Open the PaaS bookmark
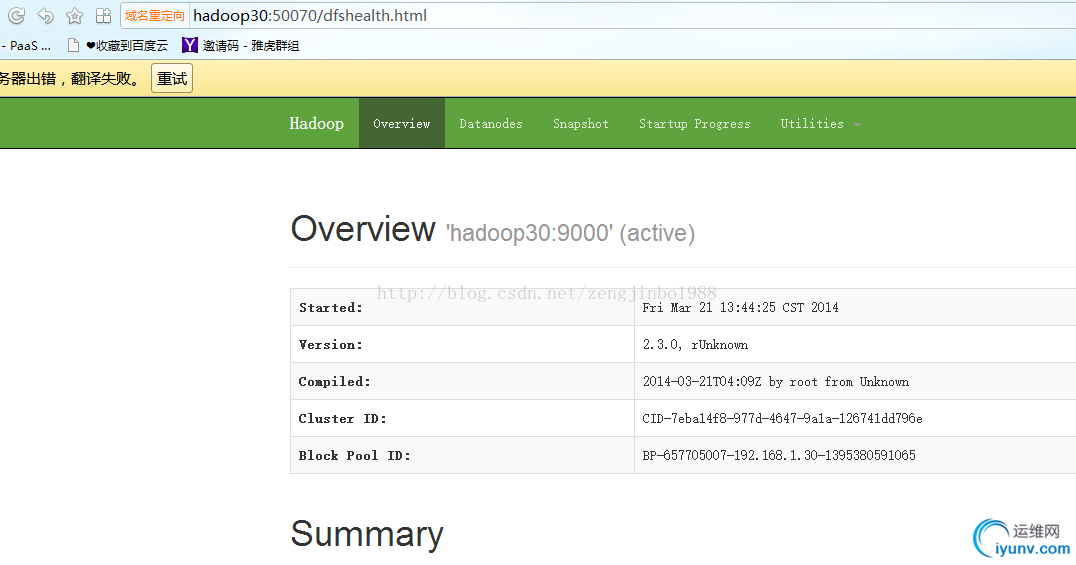 (x=26, y=45)
